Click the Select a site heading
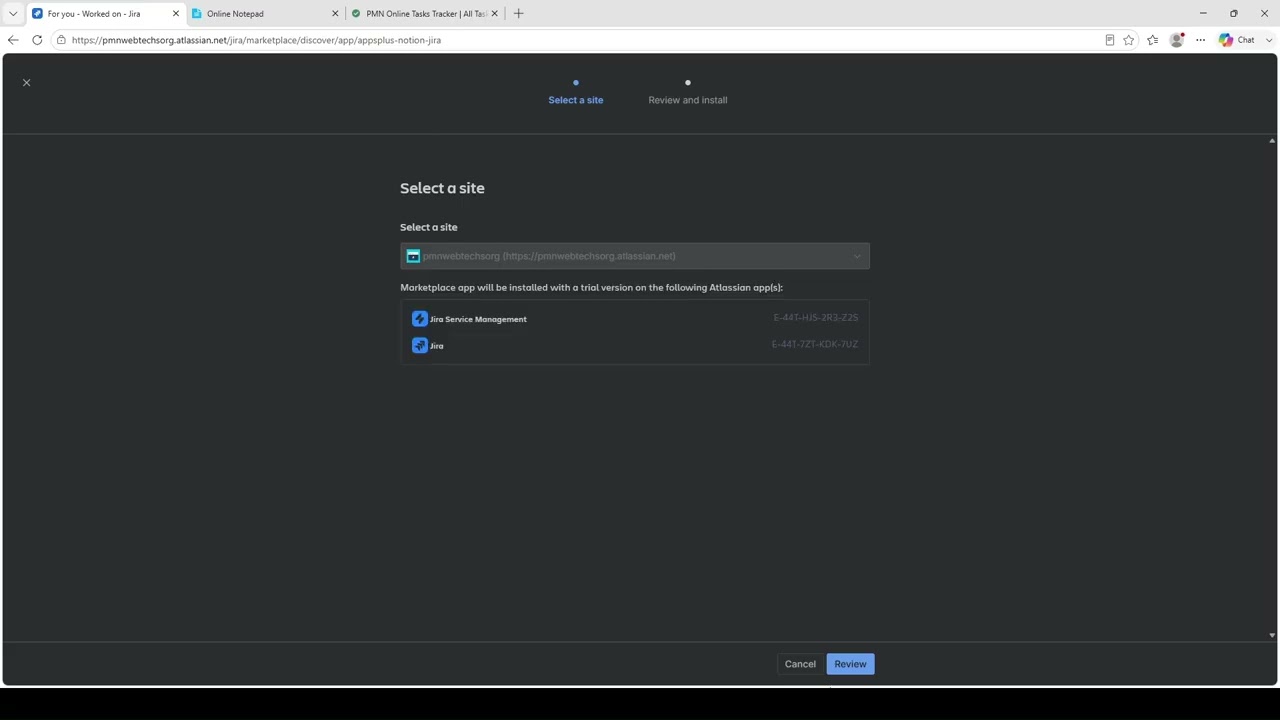This screenshot has width=1280, height=720. tap(442, 188)
